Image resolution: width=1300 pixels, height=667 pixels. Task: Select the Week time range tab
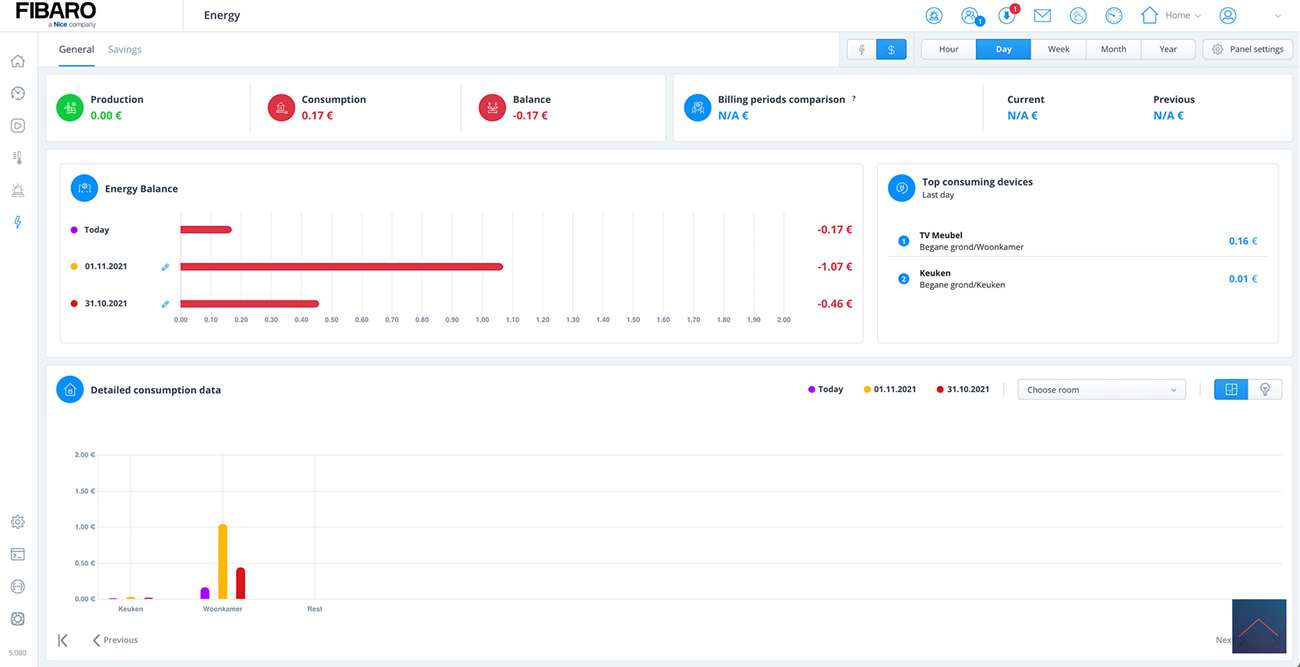tap(1058, 49)
